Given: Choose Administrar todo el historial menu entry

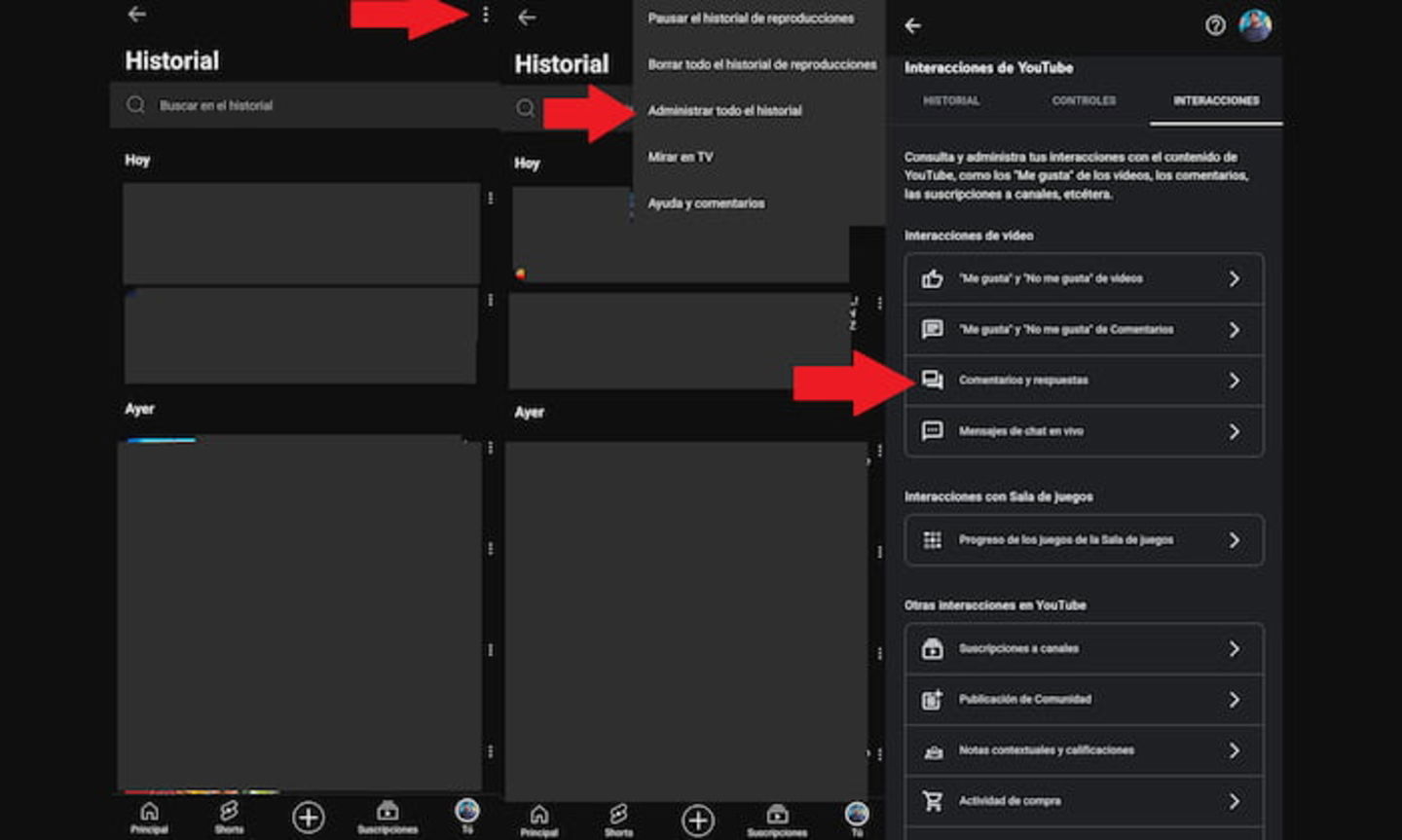Looking at the screenshot, I should [725, 111].
